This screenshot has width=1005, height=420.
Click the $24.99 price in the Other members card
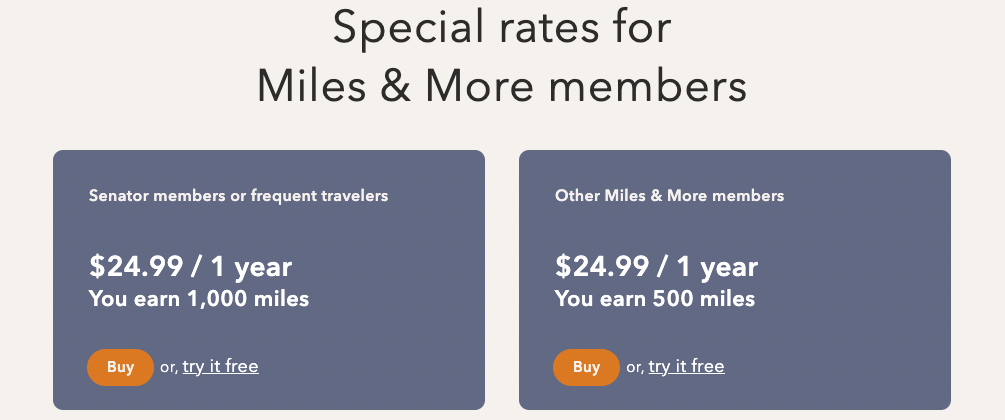coord(602,267)
